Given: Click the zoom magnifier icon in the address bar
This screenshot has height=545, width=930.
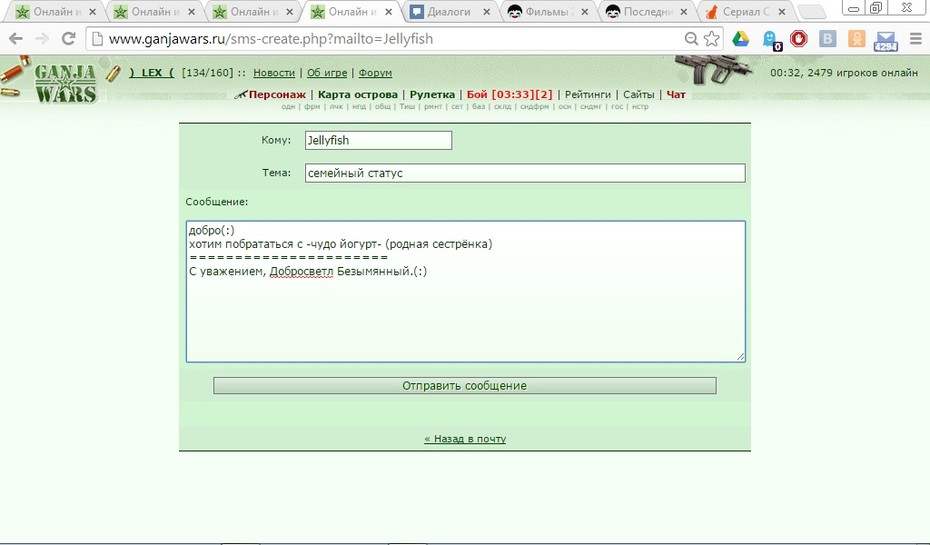Looking at the screenshot, I should [x=691, y=39].
